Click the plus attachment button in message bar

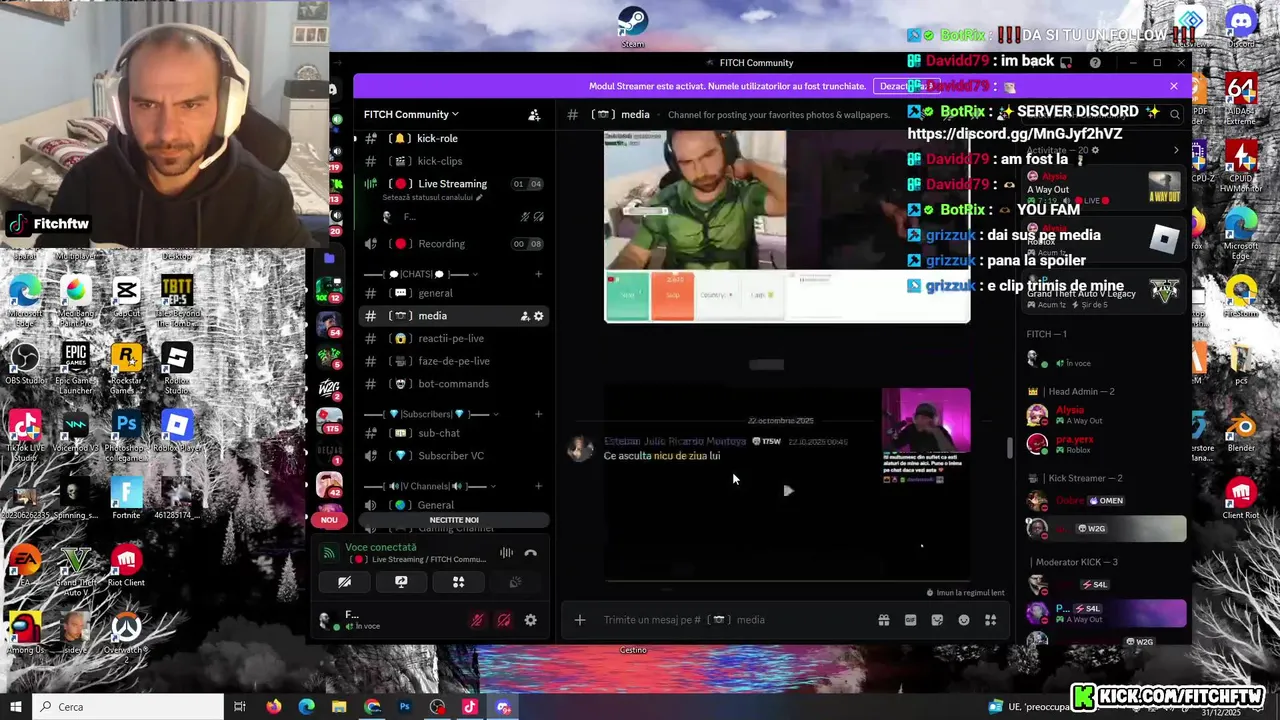tap(579, 620)
